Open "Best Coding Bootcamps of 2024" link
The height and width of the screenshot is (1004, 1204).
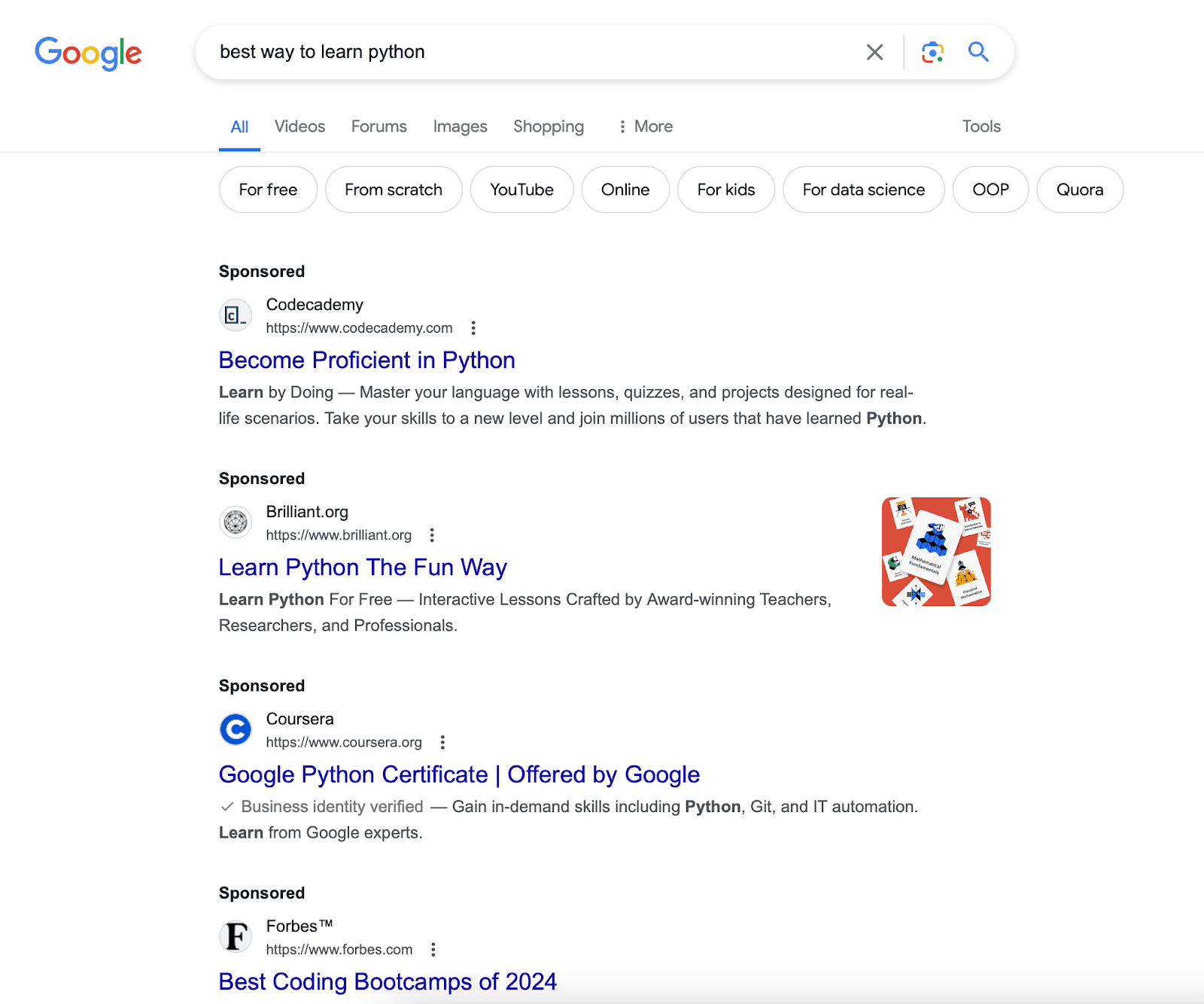(x=388, y=981)
